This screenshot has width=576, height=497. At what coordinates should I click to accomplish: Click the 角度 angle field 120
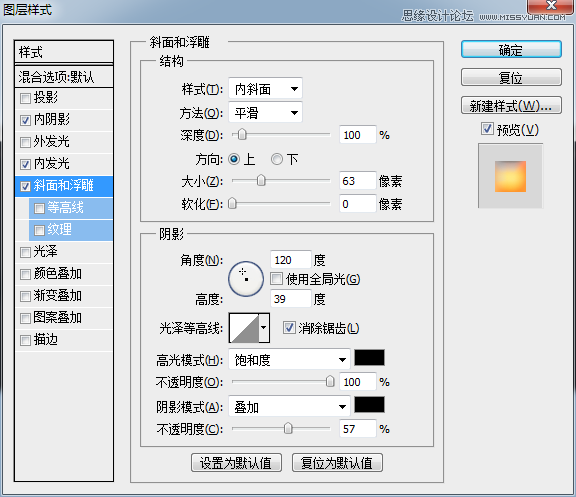point(291,260)
